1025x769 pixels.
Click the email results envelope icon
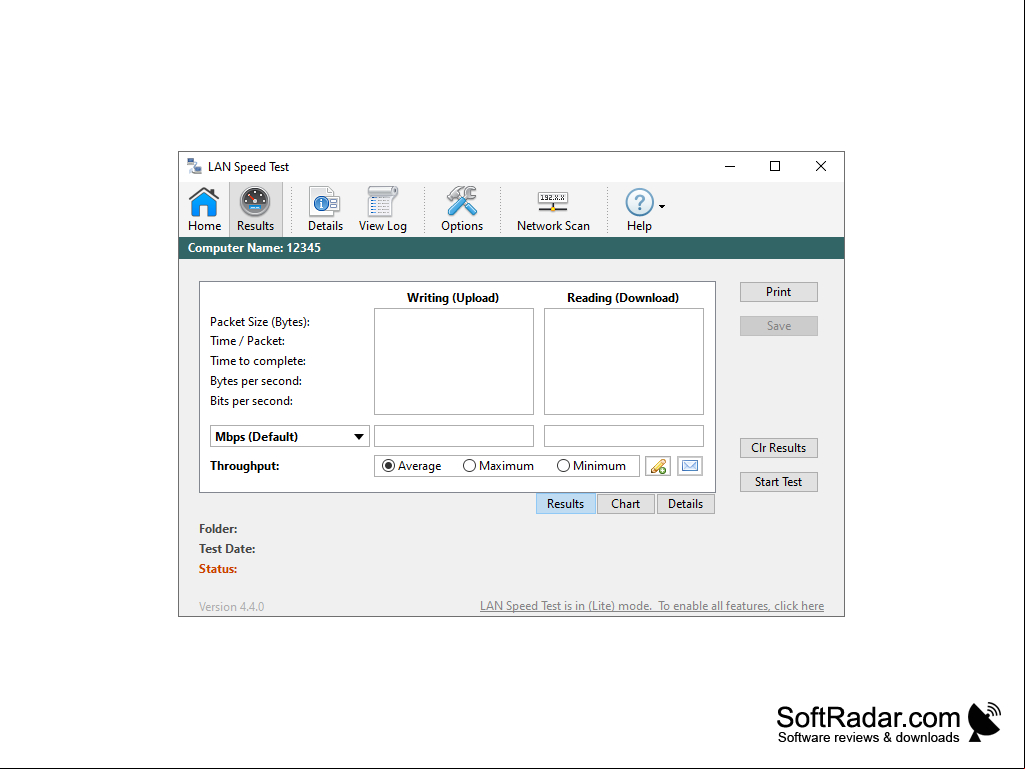[x=690, y=466]
